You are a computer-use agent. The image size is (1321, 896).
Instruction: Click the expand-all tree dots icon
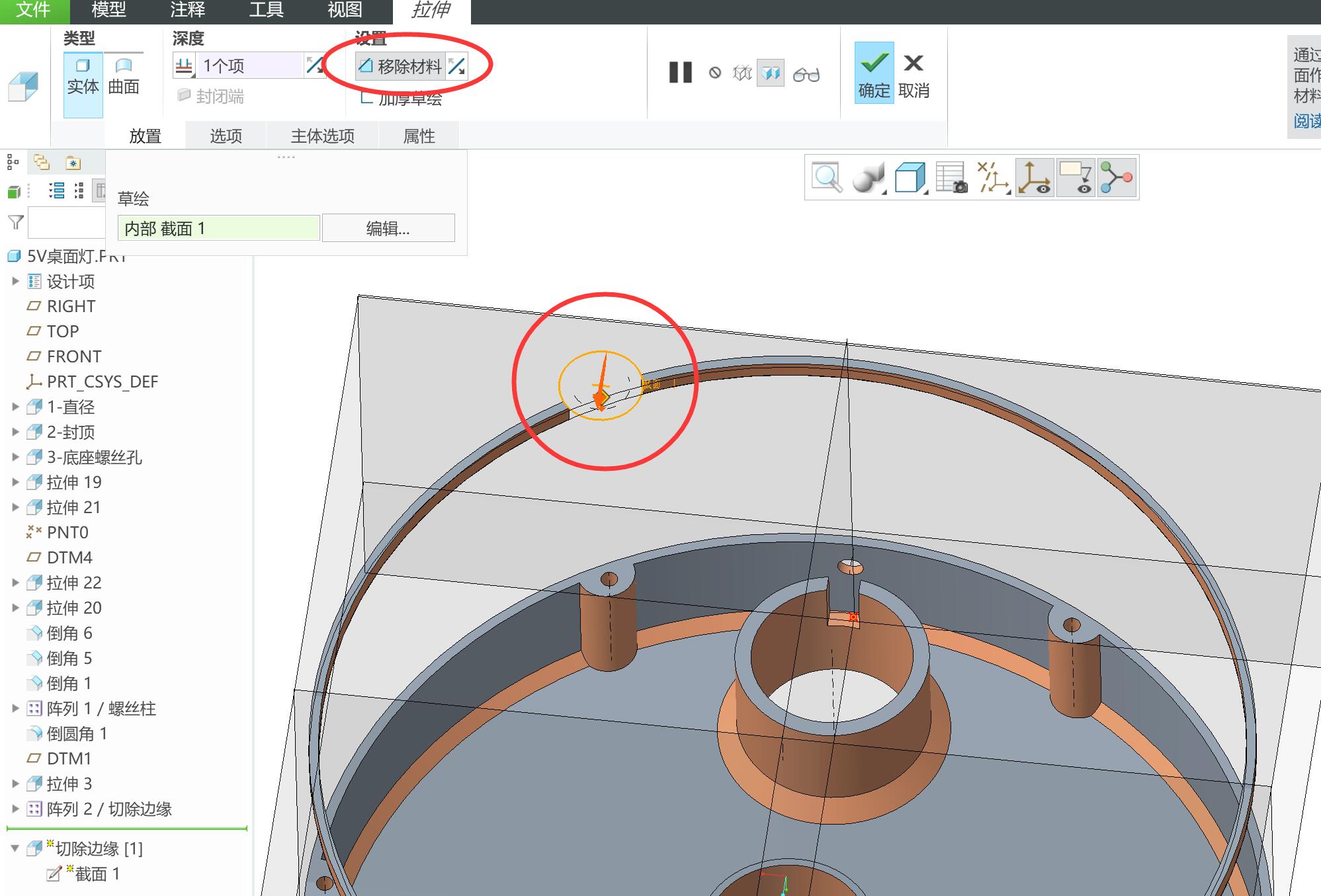[x=79, y=191]
